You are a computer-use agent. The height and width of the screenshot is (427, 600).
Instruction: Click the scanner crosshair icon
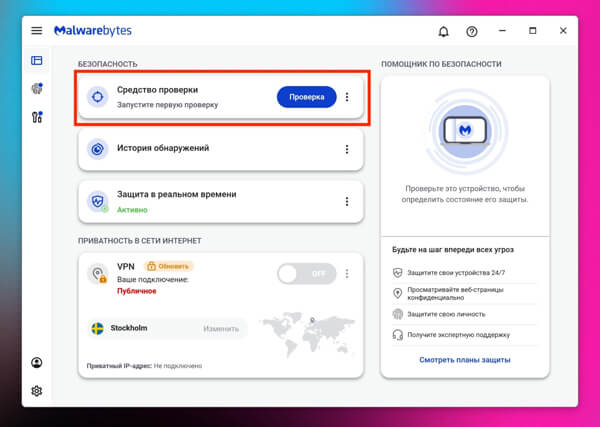[x=98, y=97]
